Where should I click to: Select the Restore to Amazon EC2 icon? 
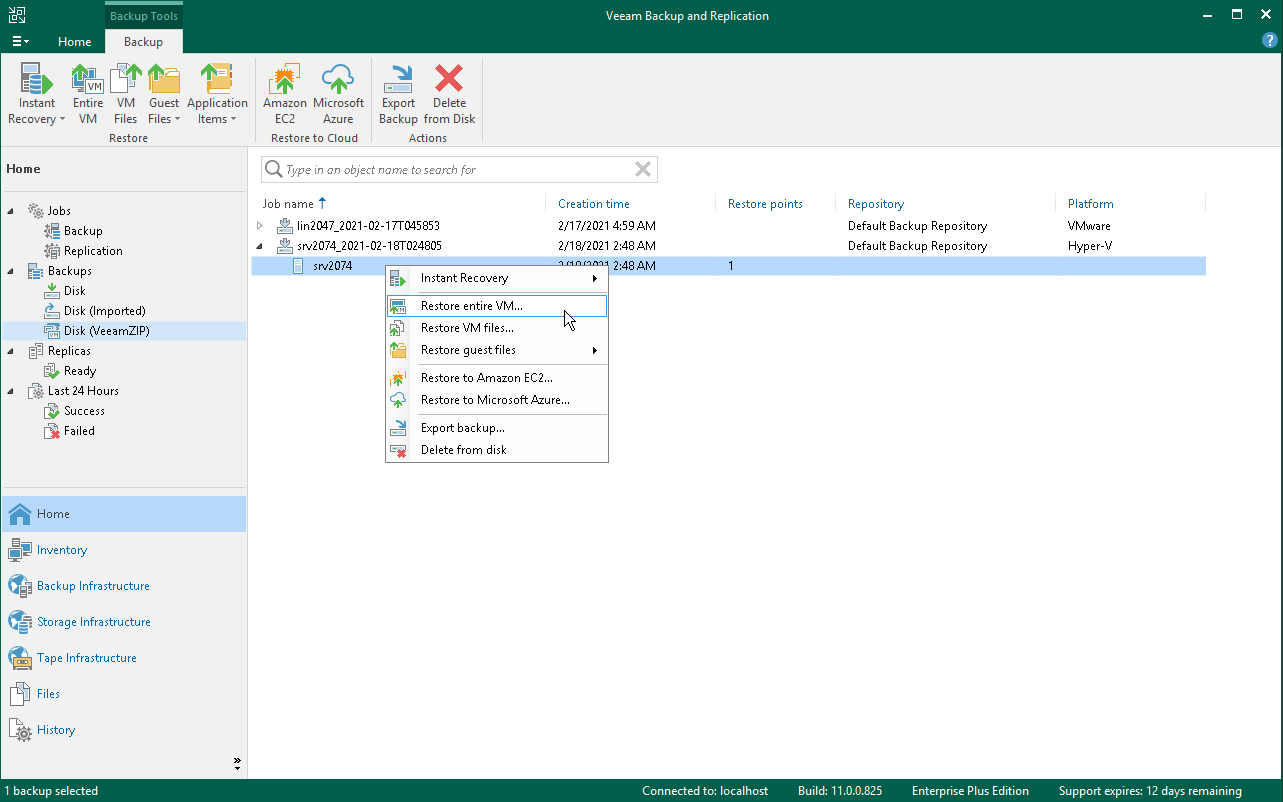click(x=284, y=92)
